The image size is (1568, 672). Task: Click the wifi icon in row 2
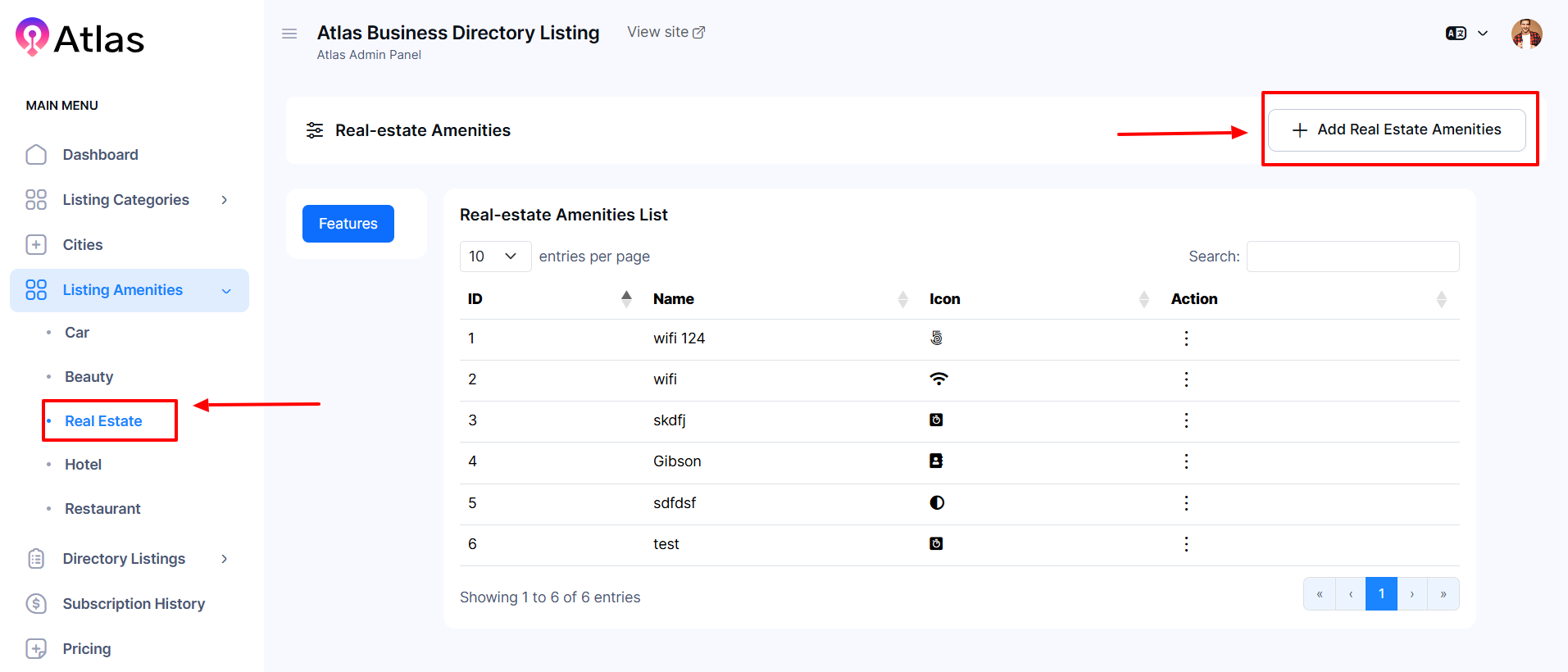tap(938, 379)
